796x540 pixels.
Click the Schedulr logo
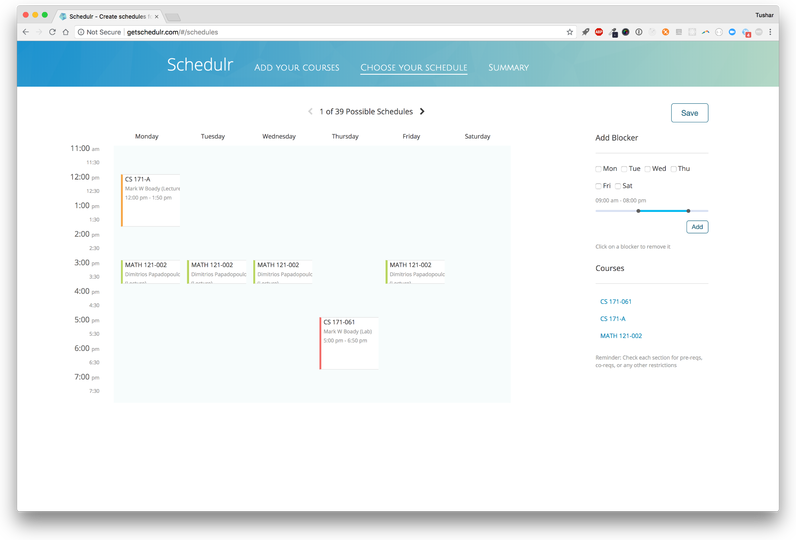coord(200,64)
